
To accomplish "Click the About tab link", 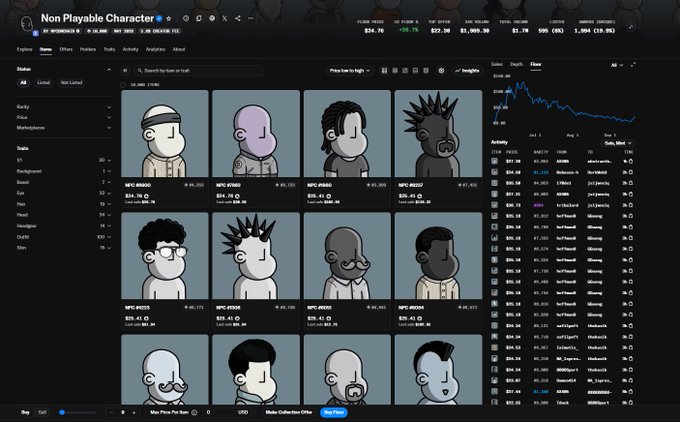I will [x=179, y=49].
